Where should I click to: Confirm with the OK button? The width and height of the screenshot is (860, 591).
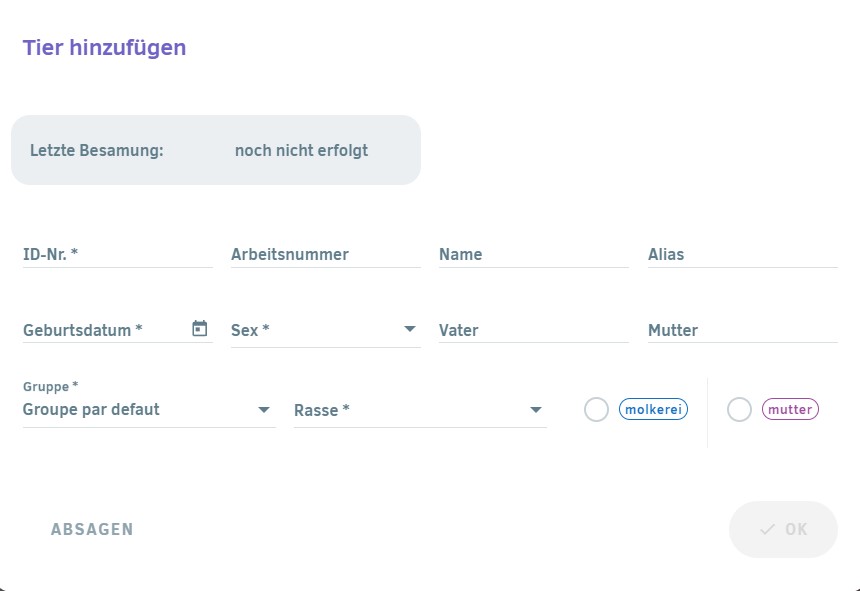point(783,529)
